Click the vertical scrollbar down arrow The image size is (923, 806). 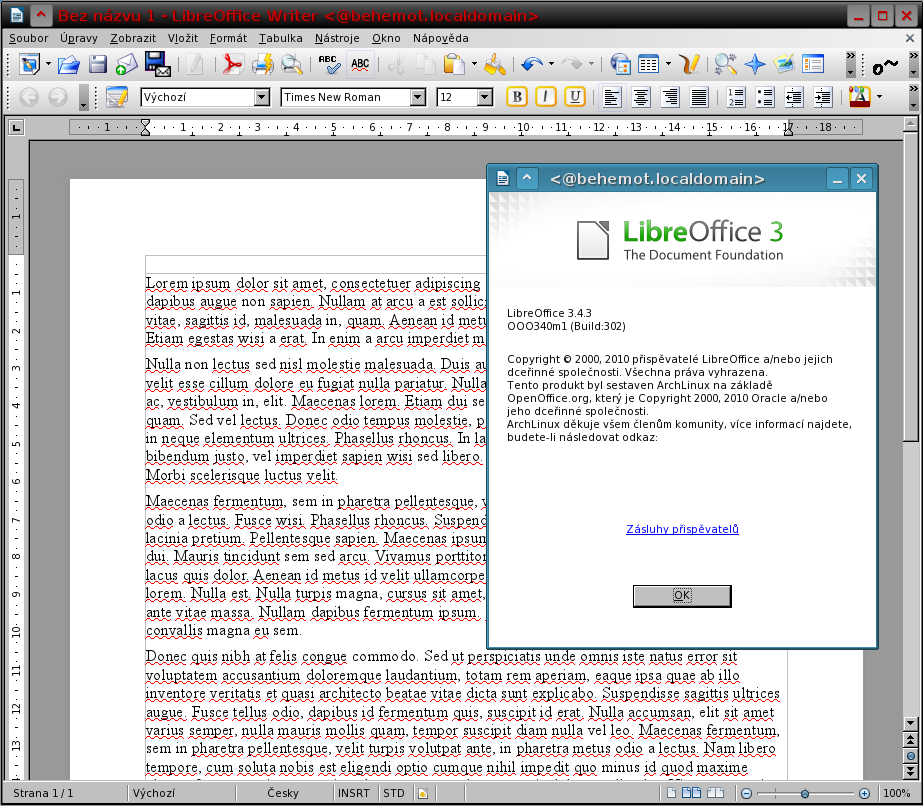point(911,723)
